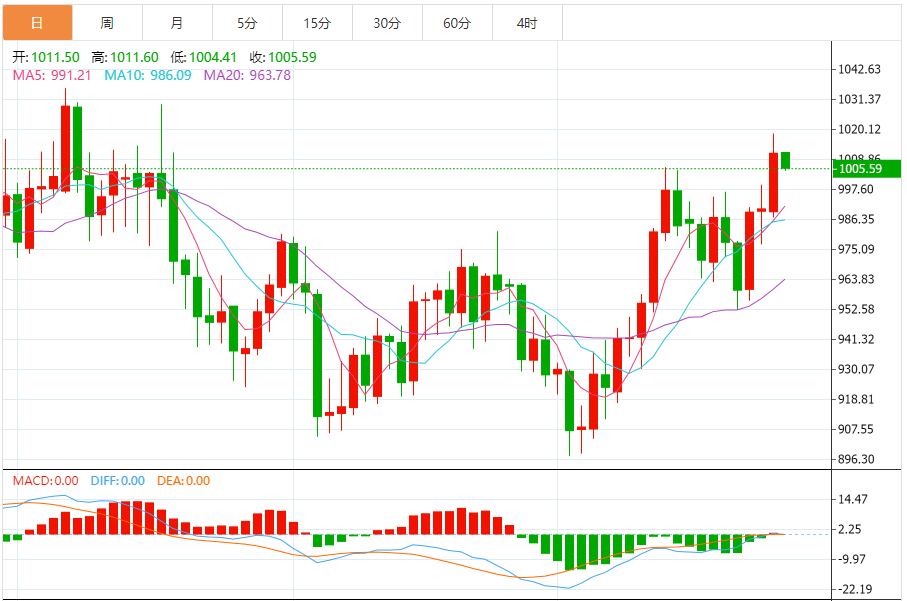Click the 952.58 price axis label
The height and width of the screenshot is (601, 907).
pos(856,309)
